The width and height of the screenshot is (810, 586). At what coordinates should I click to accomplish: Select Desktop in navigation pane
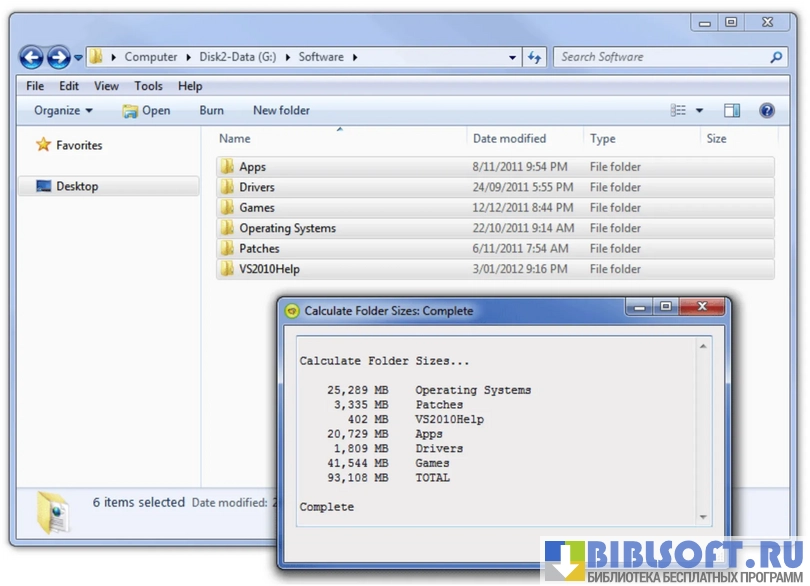[77, 186]
